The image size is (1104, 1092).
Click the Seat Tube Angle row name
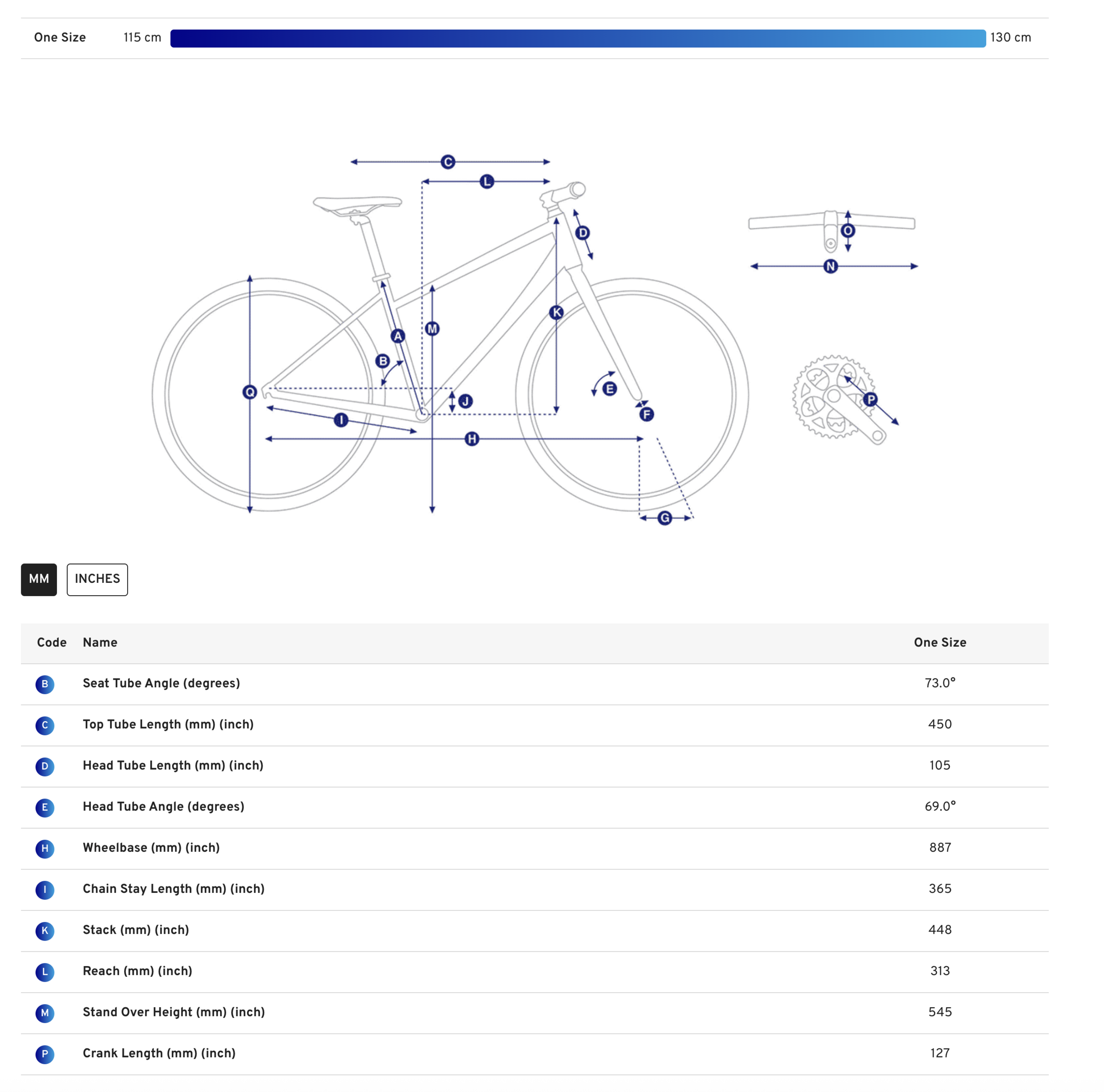pos(161,684)
